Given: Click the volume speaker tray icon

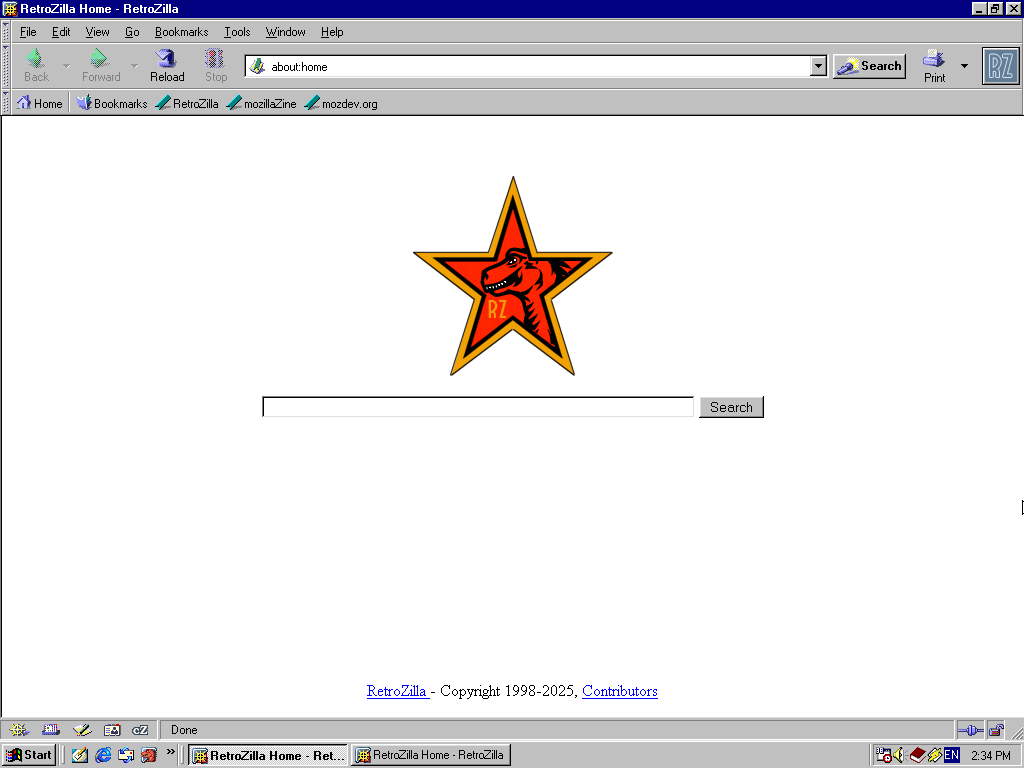Looking at the screenshot, I should click(x=899, y=755).
